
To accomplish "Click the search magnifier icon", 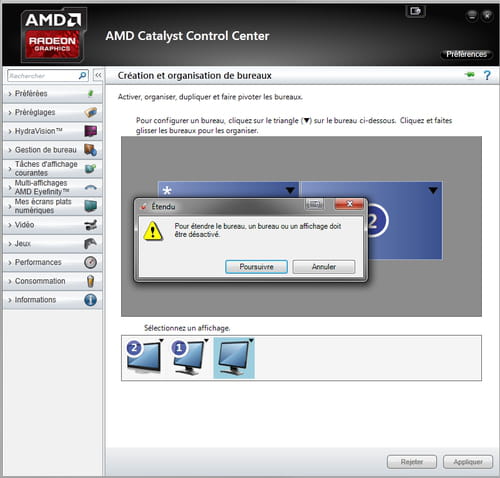I will [82, 76].
